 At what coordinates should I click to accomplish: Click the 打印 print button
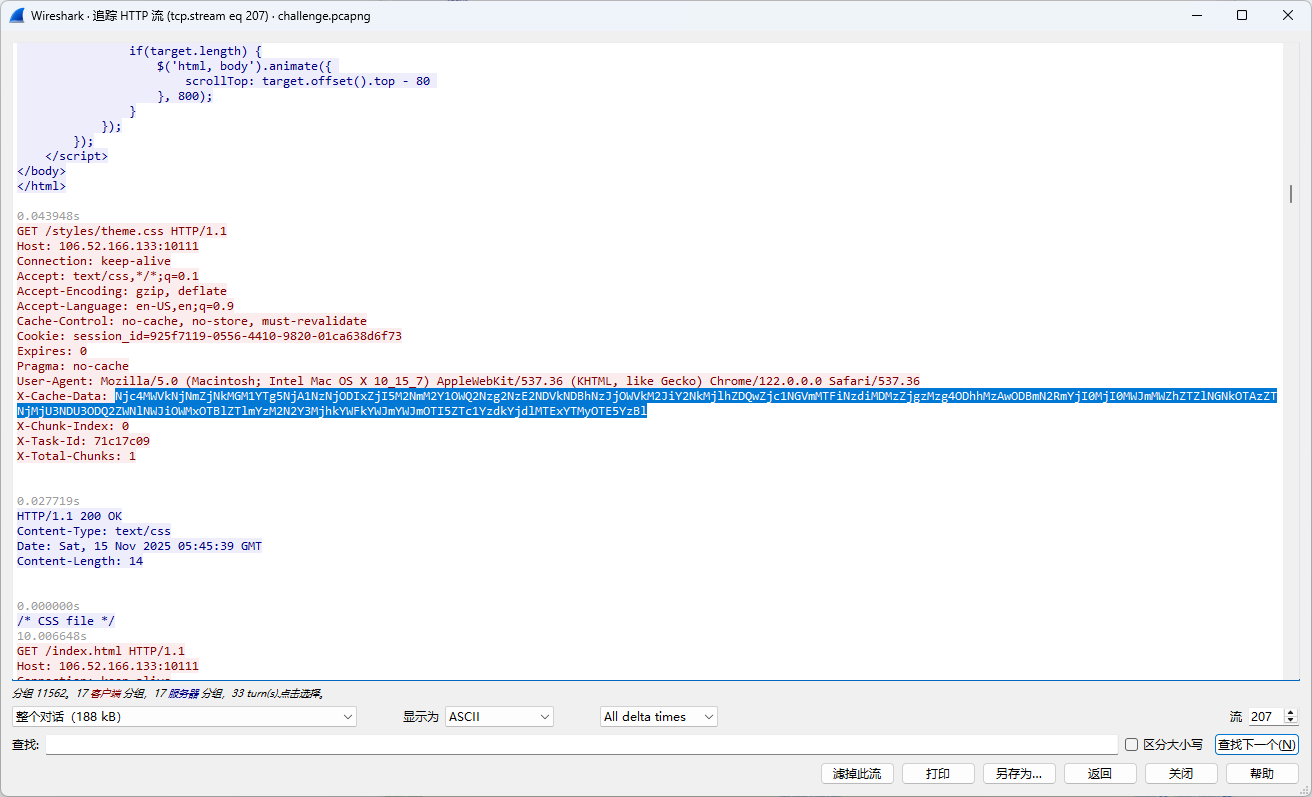click(938, 774)
